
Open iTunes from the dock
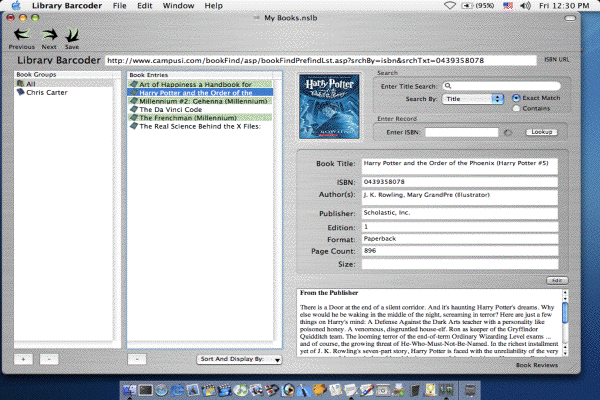[x=240, y=390]
